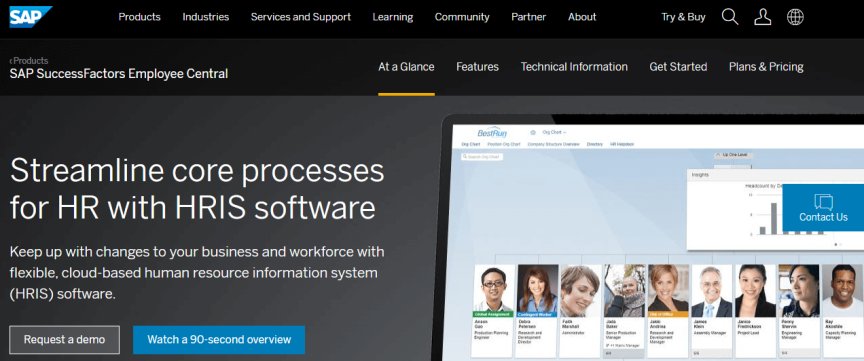Screen dimensions: 864x361
Task: Expand the Org Chart dropdown in screenshot
Action: click(554, 132)
